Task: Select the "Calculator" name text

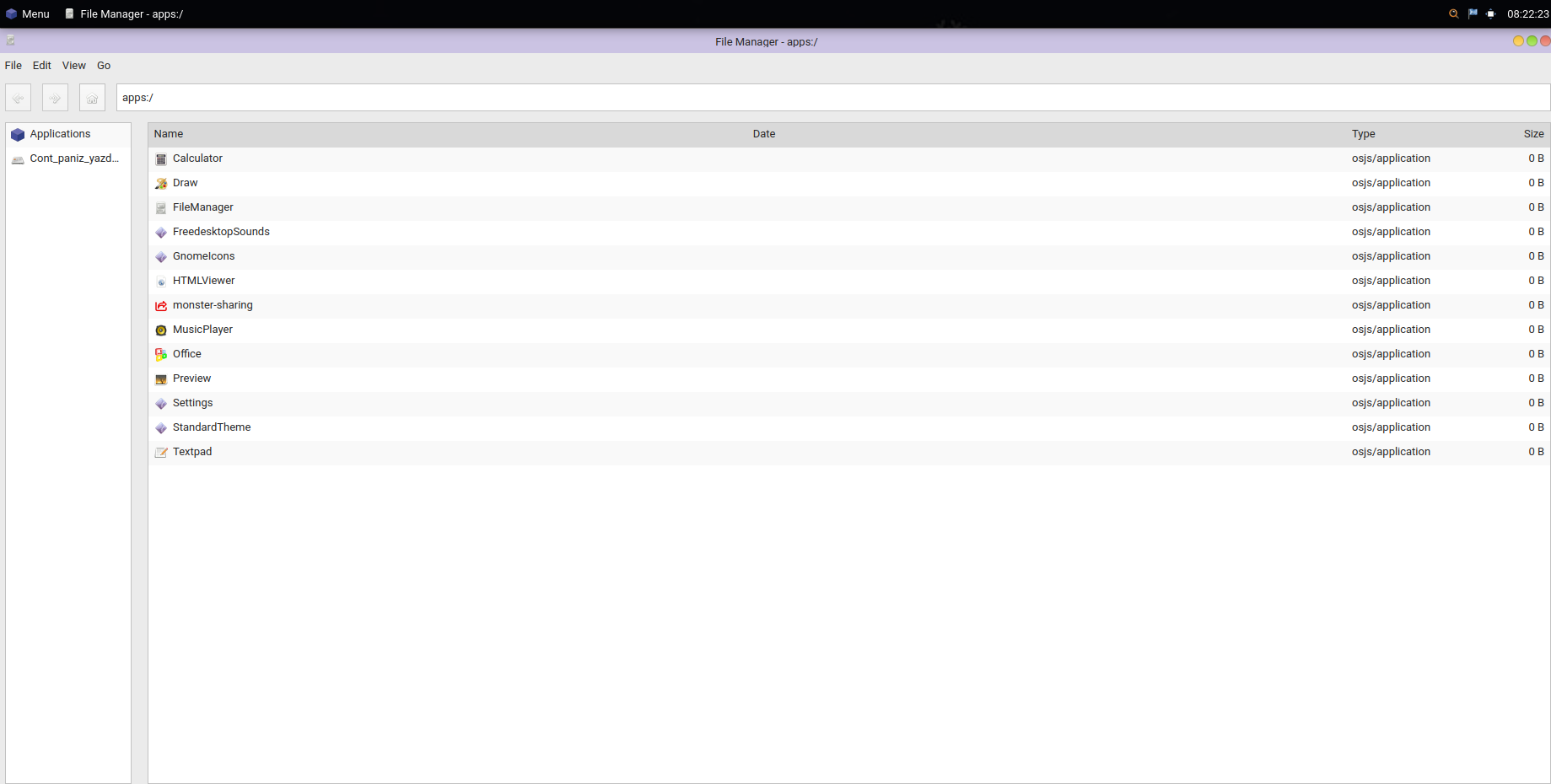Action: [x=197, y=158]
